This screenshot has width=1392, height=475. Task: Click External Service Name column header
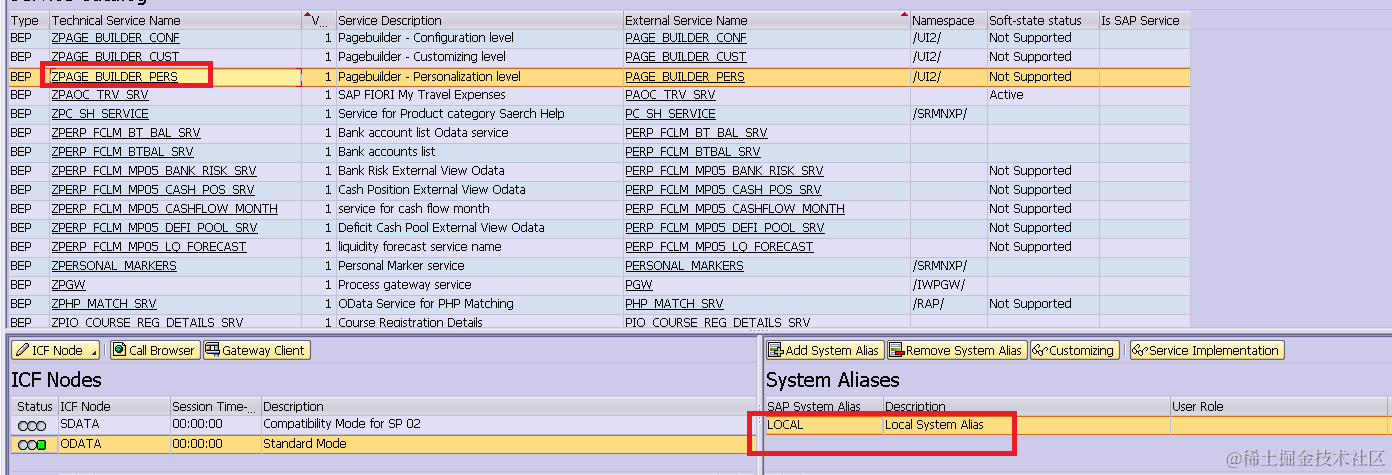tap(765, 20)
